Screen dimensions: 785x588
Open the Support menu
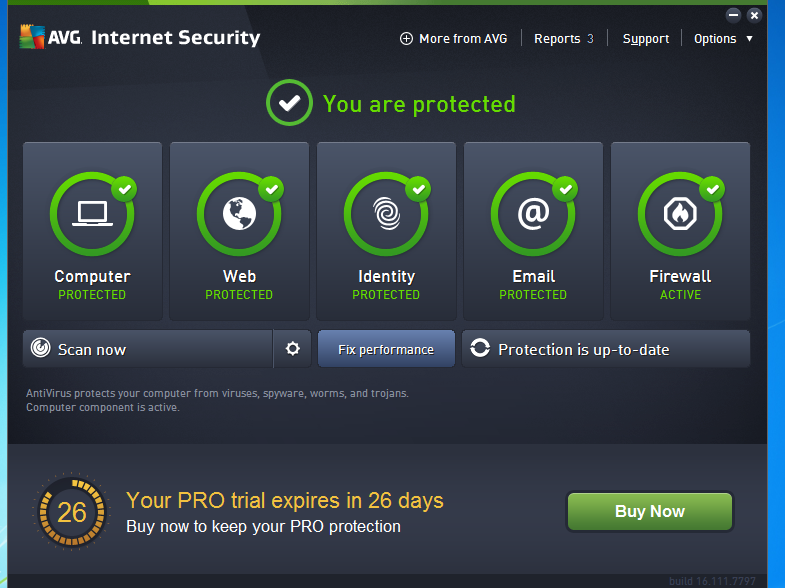click(x=646, y=39)
